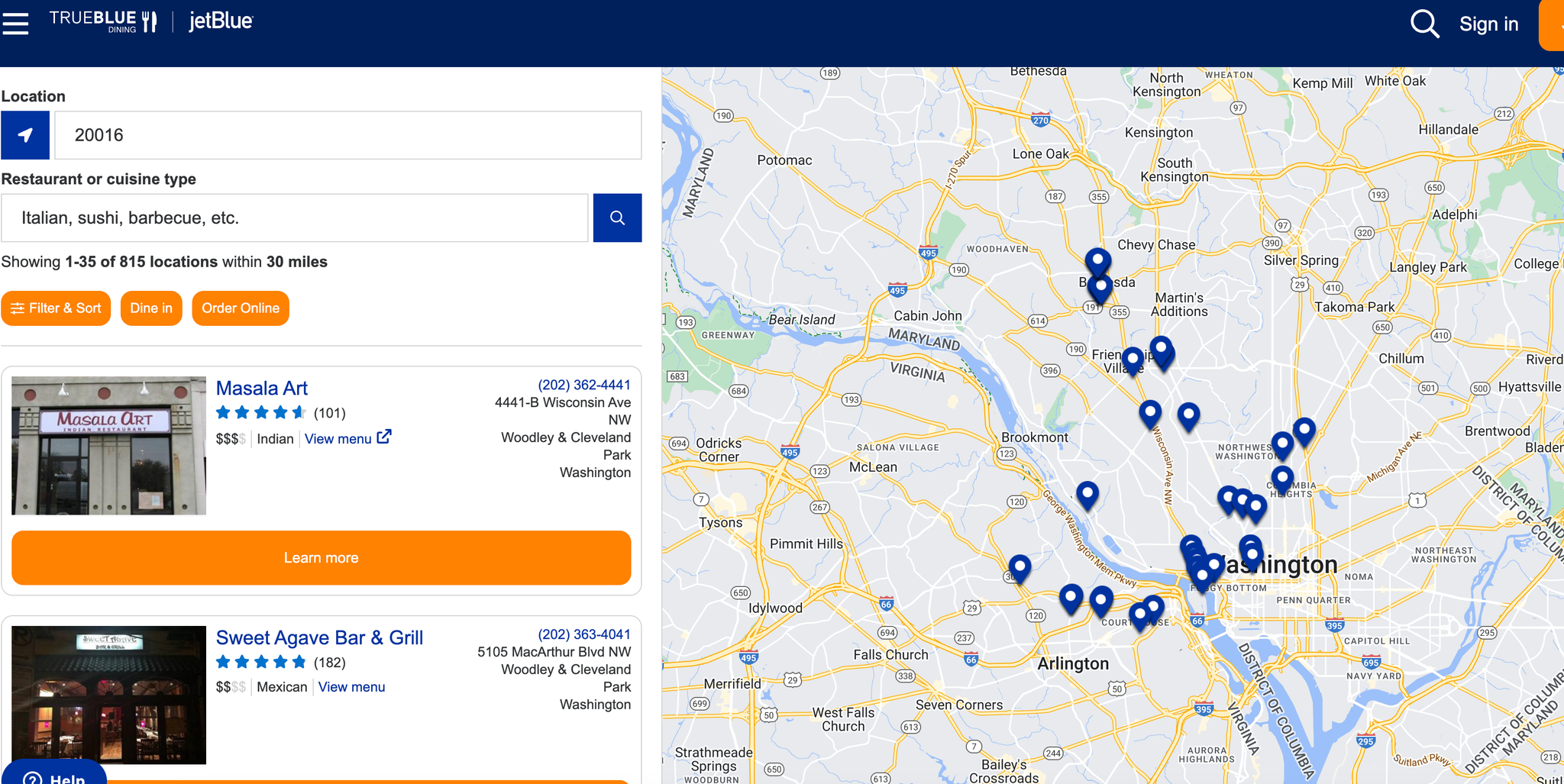Expand Filter & Sort options

pos(56,308)
